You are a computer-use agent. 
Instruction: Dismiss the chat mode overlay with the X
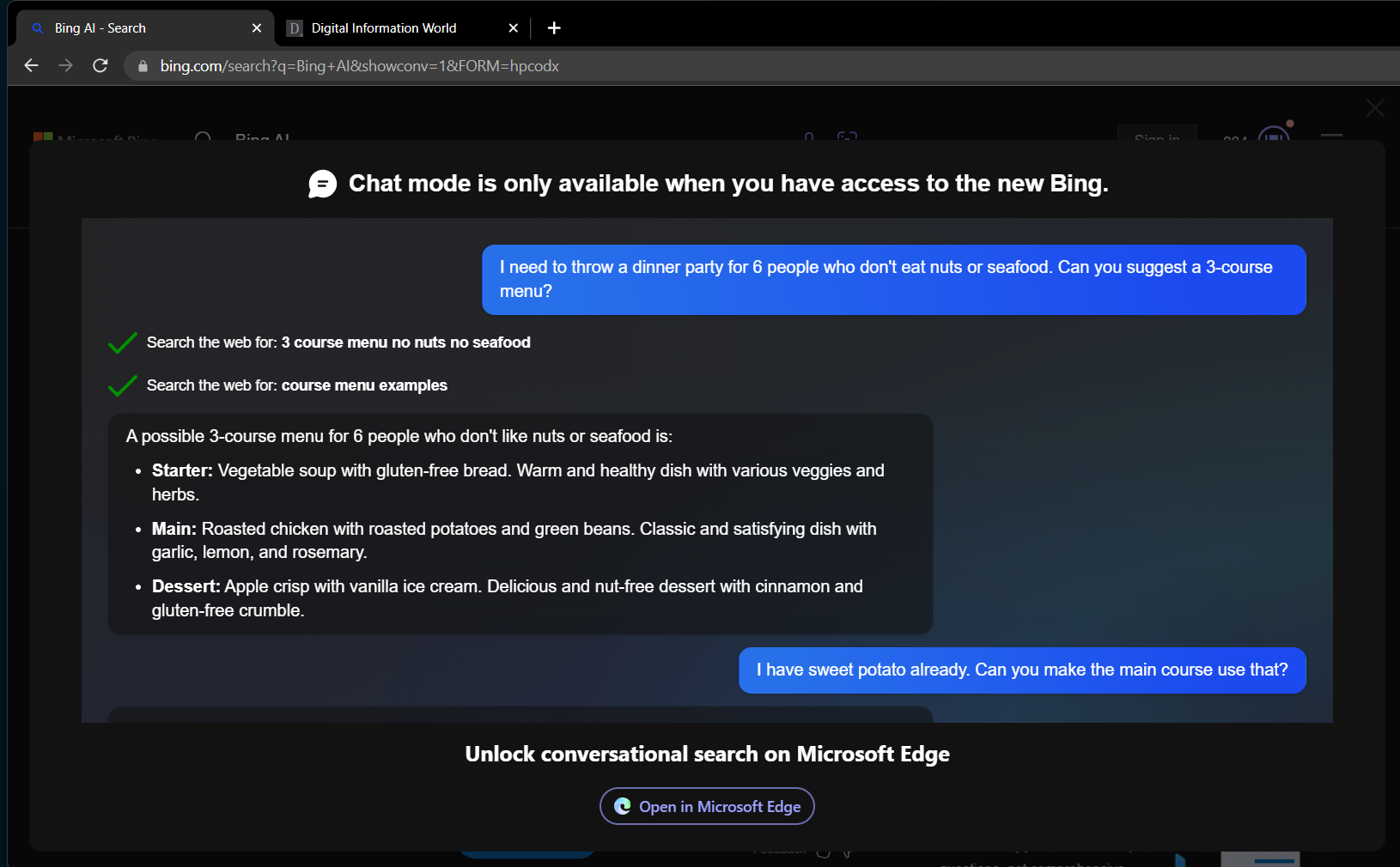pos(1374,107)
